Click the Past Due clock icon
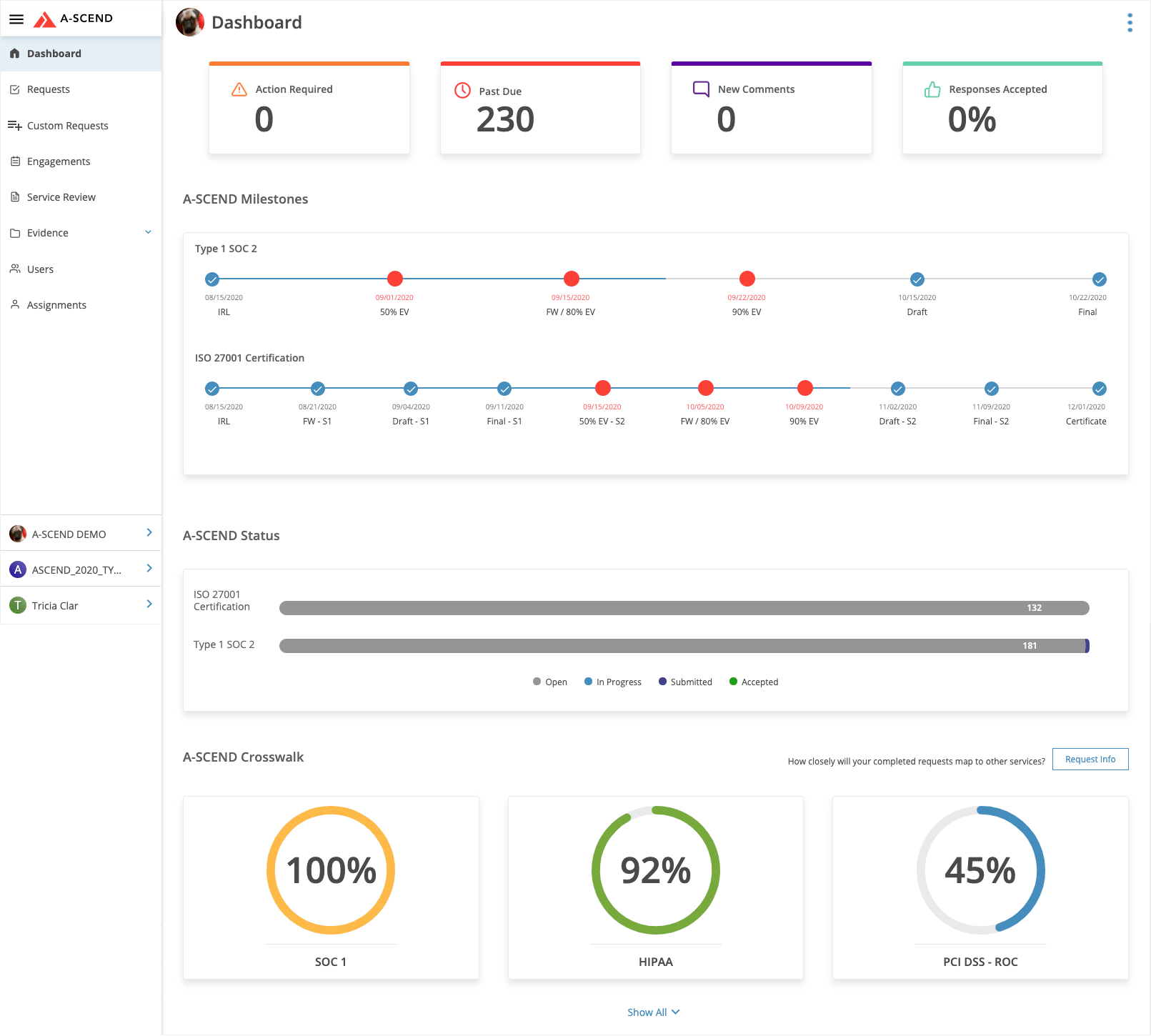 click(462, 91)
